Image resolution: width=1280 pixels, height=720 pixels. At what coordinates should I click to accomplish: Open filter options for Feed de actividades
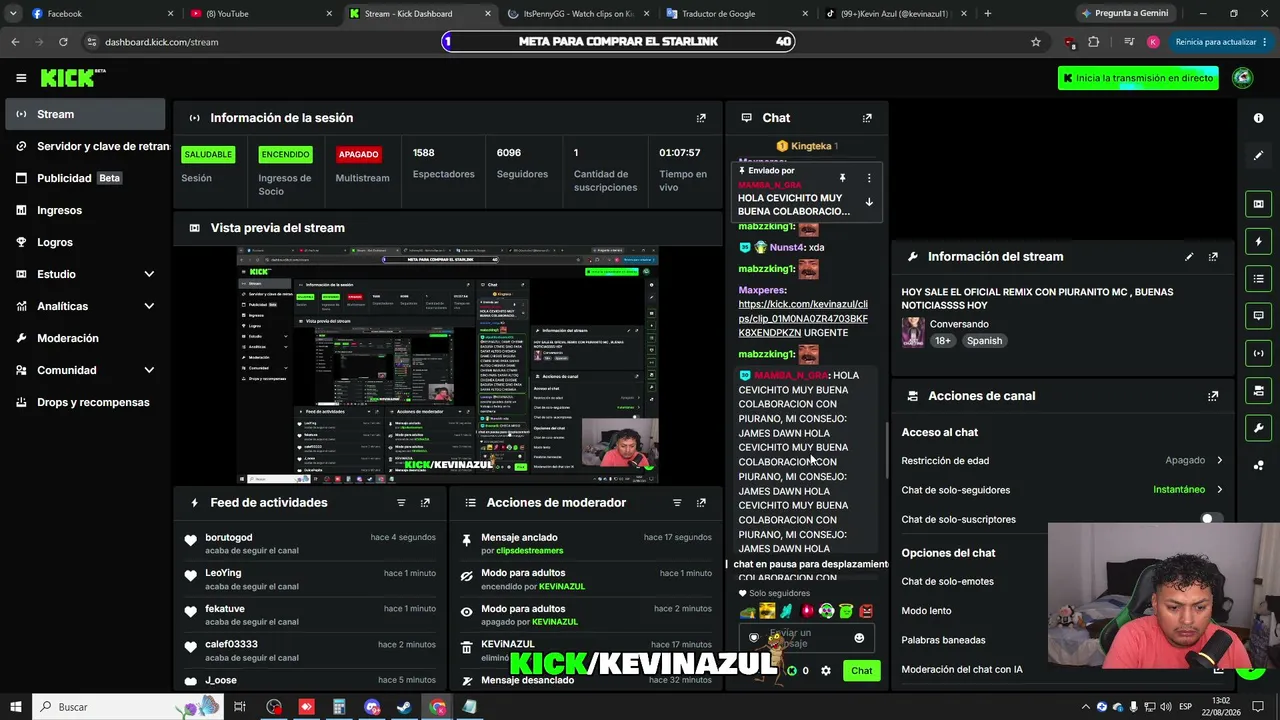401,503
